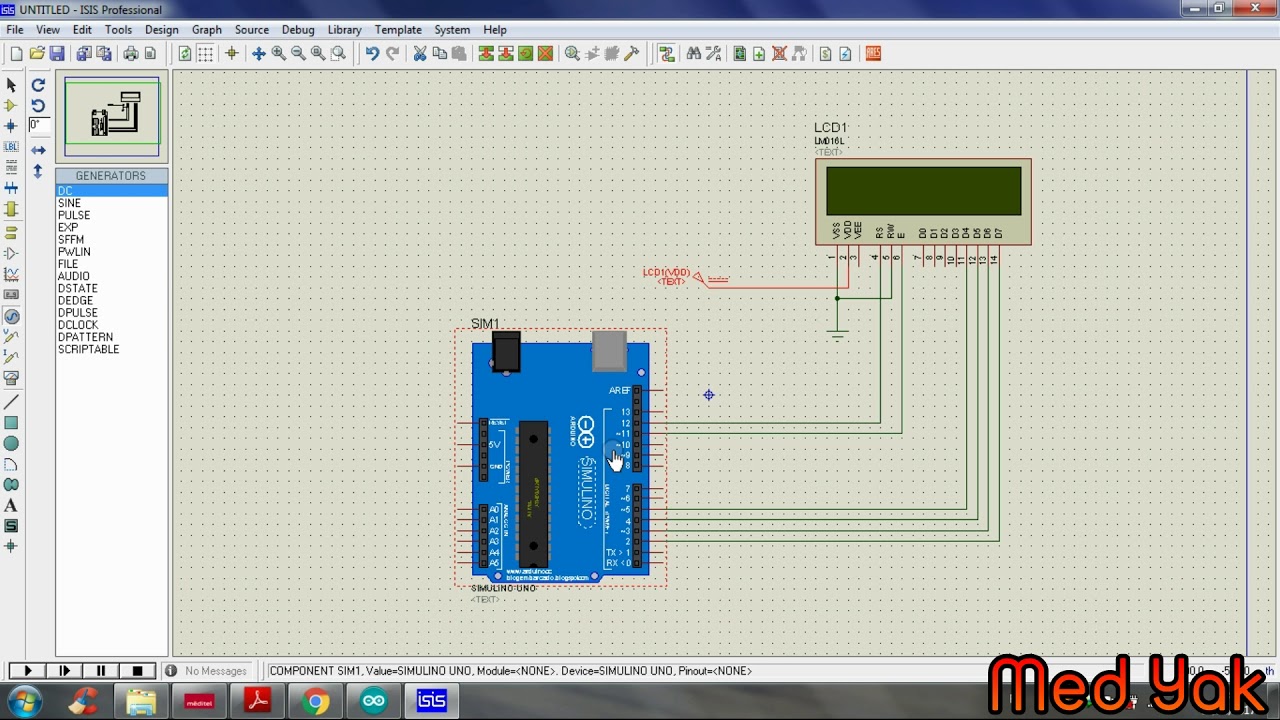Click the Save design toolbar icon

57,54
